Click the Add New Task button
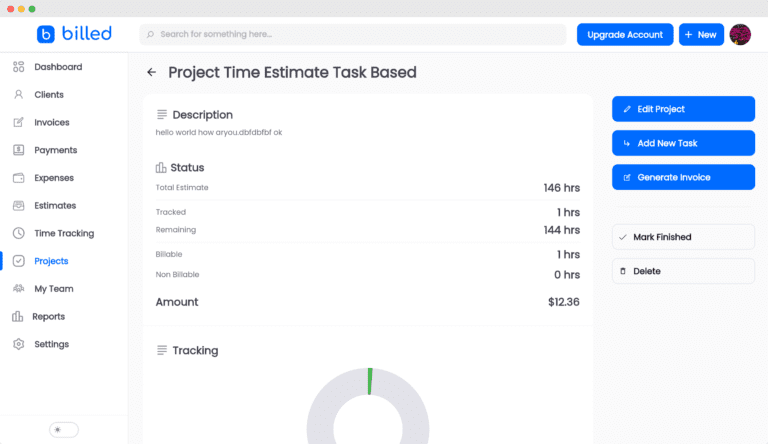Image resolution: width=768 pixels, height=444 pixels. pos(683,143)
